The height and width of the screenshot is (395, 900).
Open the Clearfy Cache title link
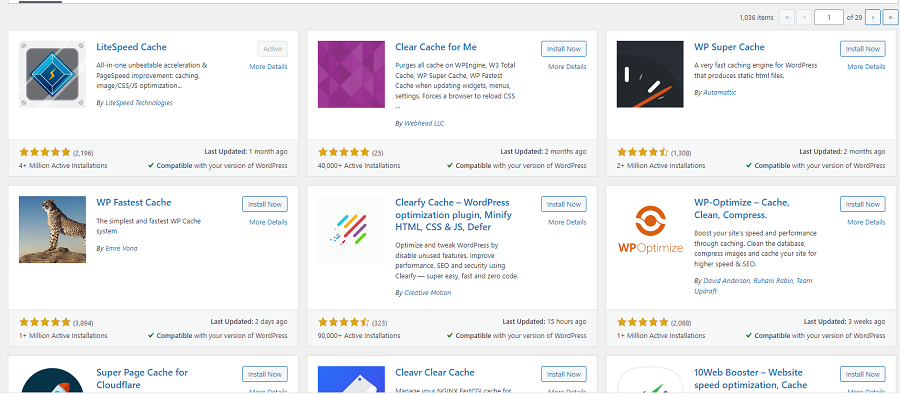point(453,215)
